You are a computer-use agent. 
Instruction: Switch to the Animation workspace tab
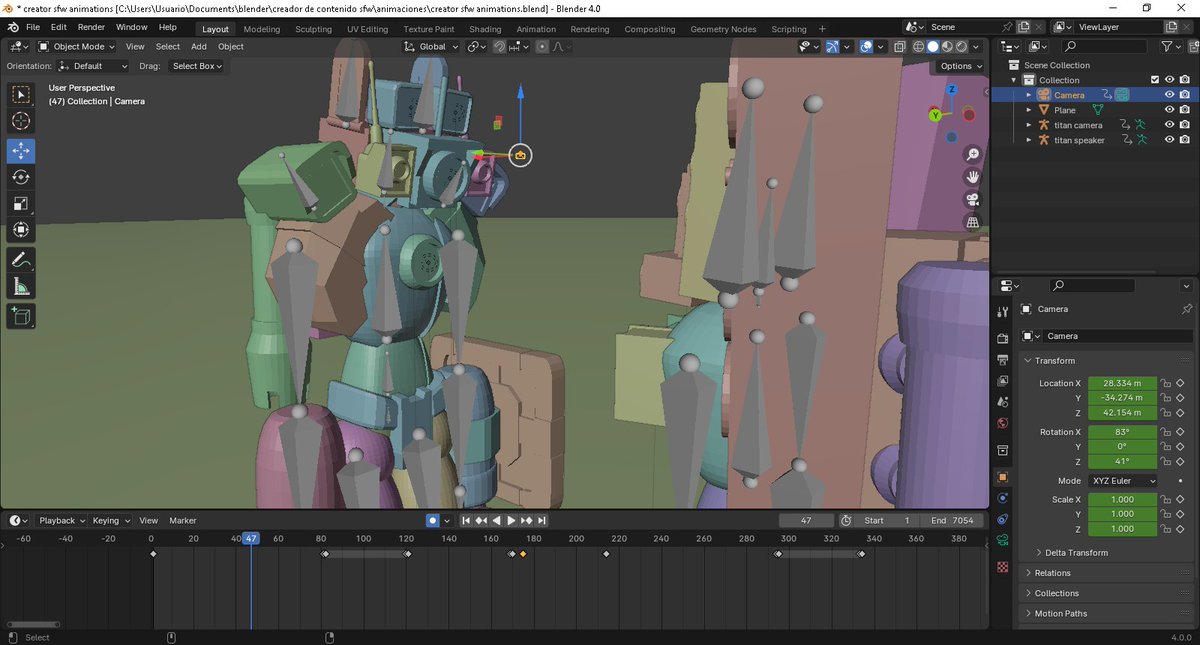coord(536,29)
